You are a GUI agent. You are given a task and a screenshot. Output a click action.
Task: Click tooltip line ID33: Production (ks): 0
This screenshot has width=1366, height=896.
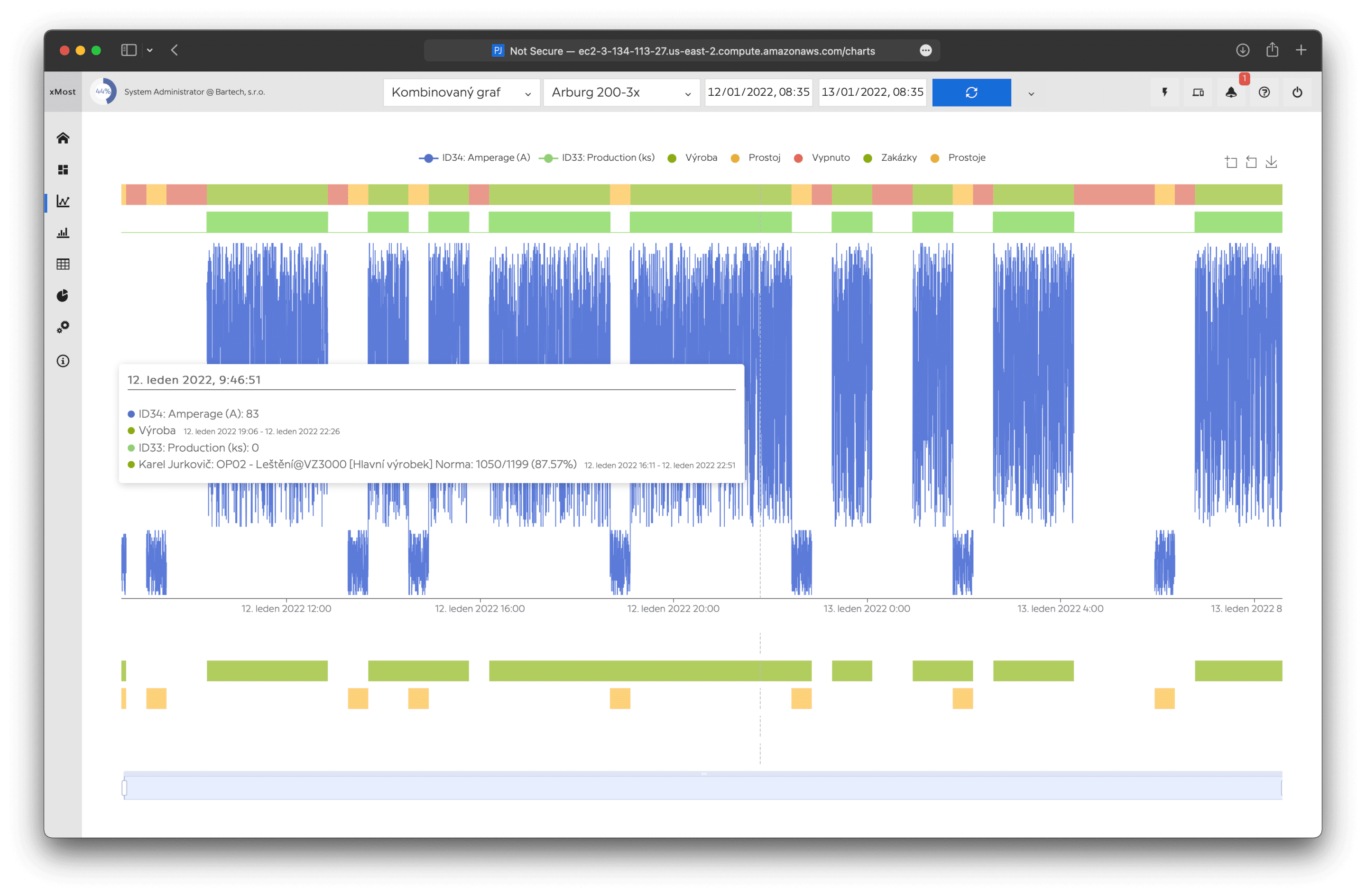(x=193, y=448)
